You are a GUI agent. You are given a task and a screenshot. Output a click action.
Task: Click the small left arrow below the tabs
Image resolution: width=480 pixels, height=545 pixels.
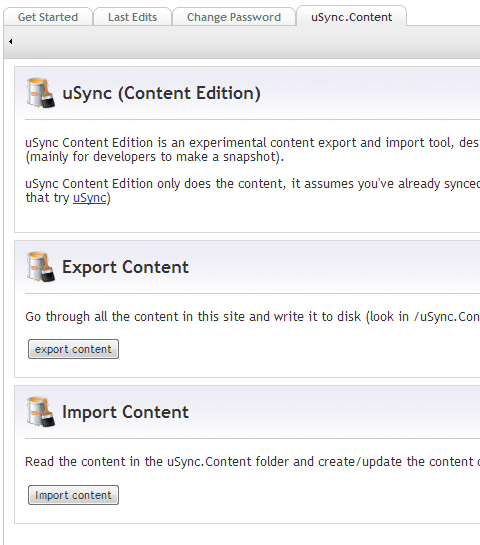11,41
